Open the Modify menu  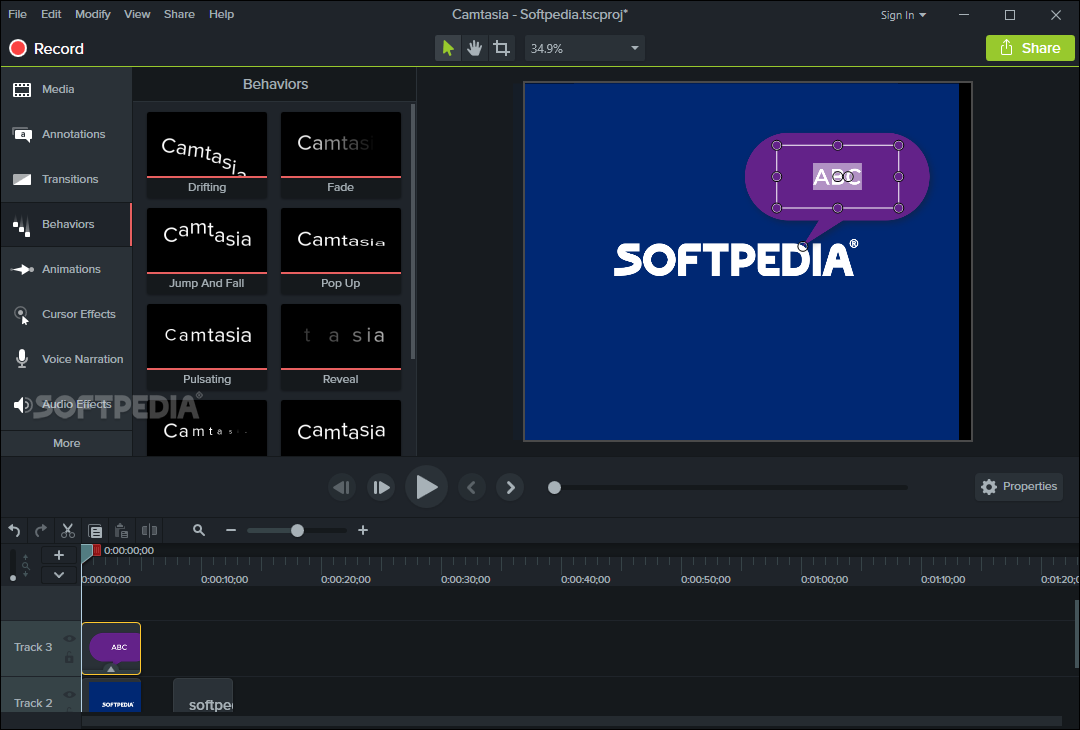(93, 14)
